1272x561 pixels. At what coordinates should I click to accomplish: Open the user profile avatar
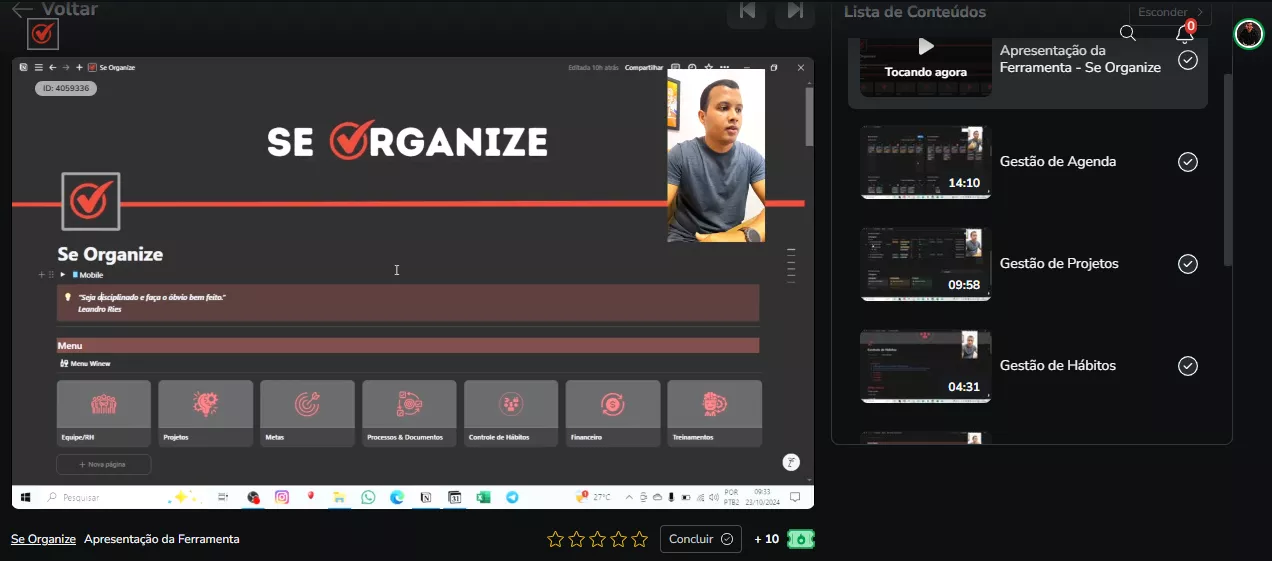click(x=1248, y=34)
